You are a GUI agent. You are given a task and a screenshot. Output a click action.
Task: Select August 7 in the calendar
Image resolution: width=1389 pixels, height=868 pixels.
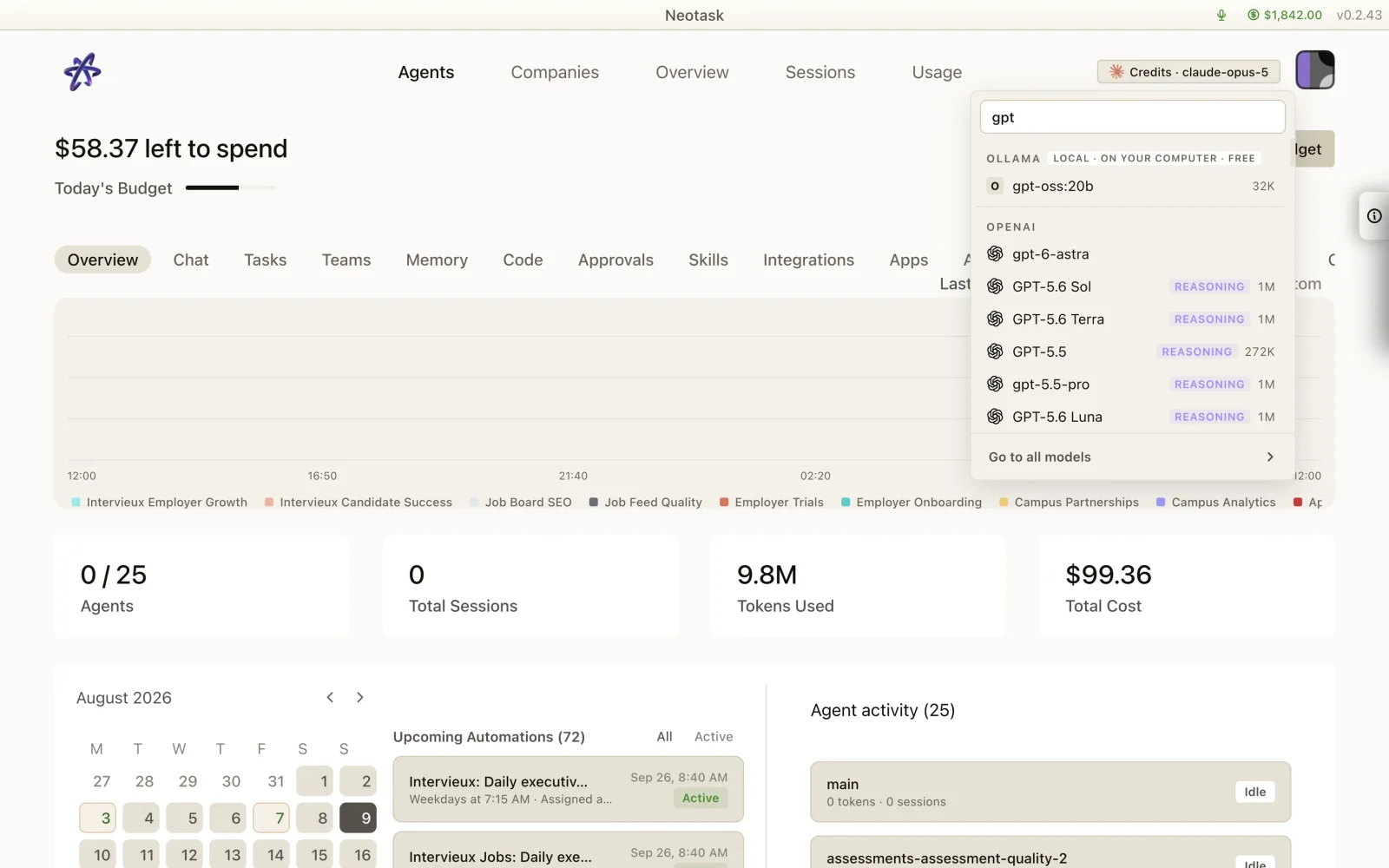coord(271,818)
